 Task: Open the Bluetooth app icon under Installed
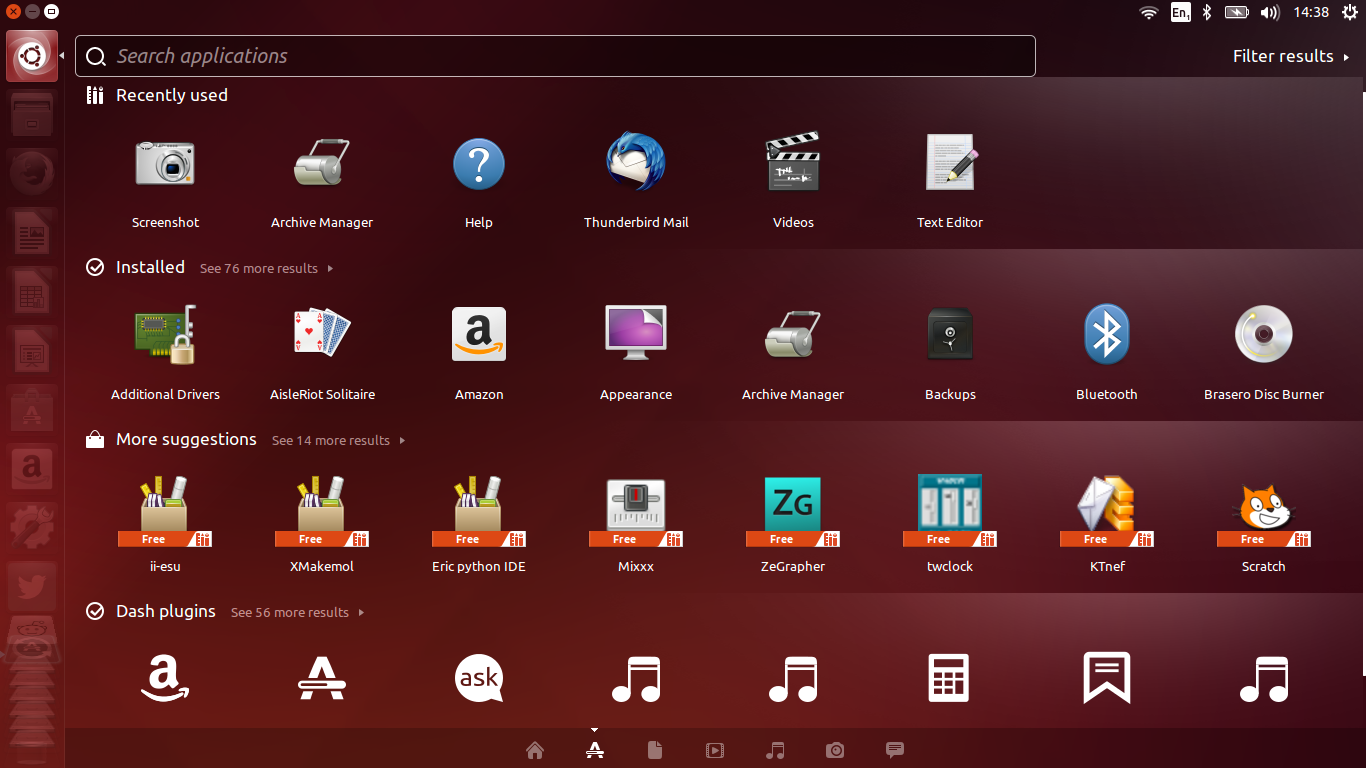(1107, 334)
